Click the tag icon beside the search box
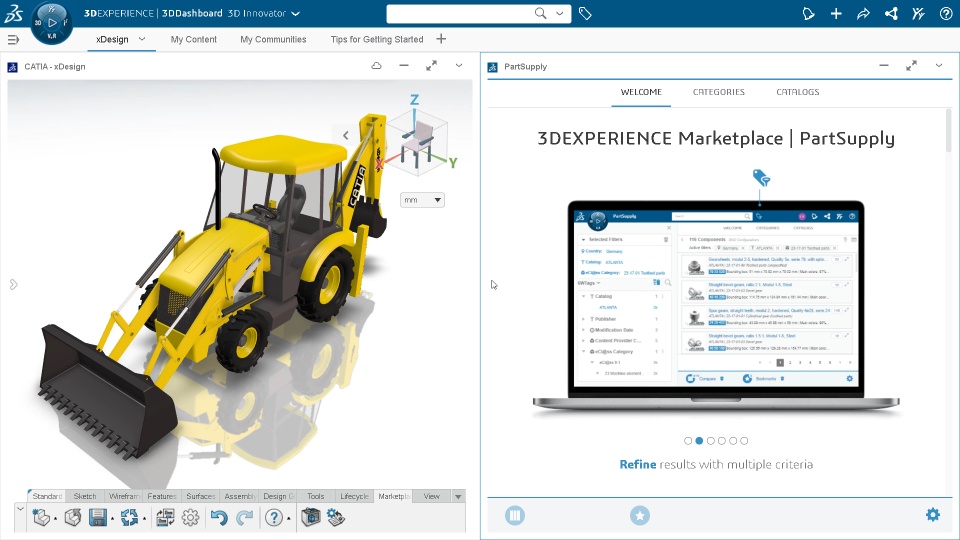This screenshot has height=540, width=960. [585, 13]
